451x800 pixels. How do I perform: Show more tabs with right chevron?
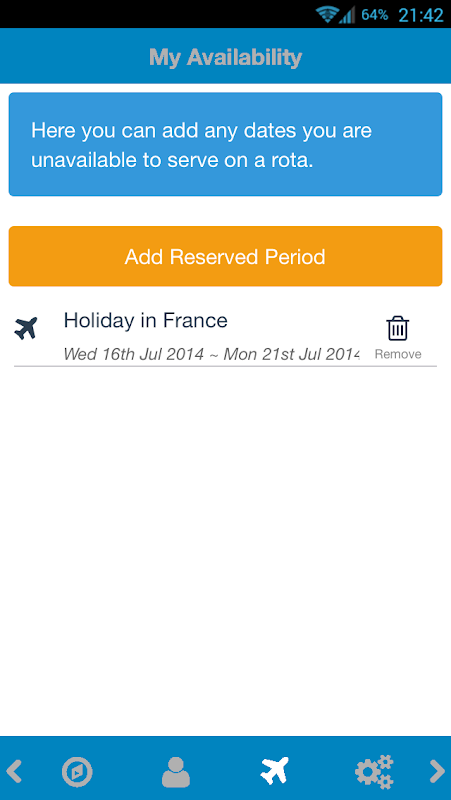(437, 772)
